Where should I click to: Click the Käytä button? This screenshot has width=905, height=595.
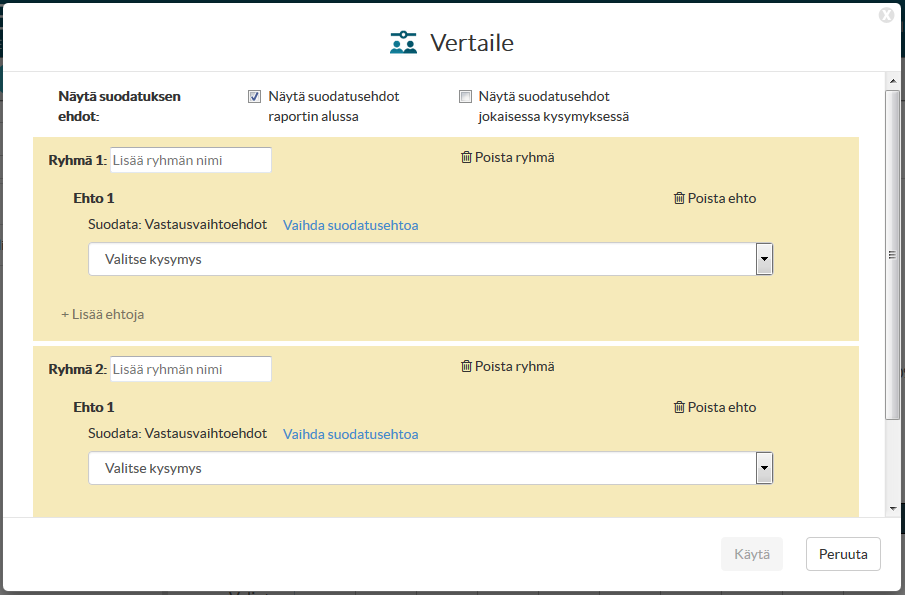[x=752, y=554]
